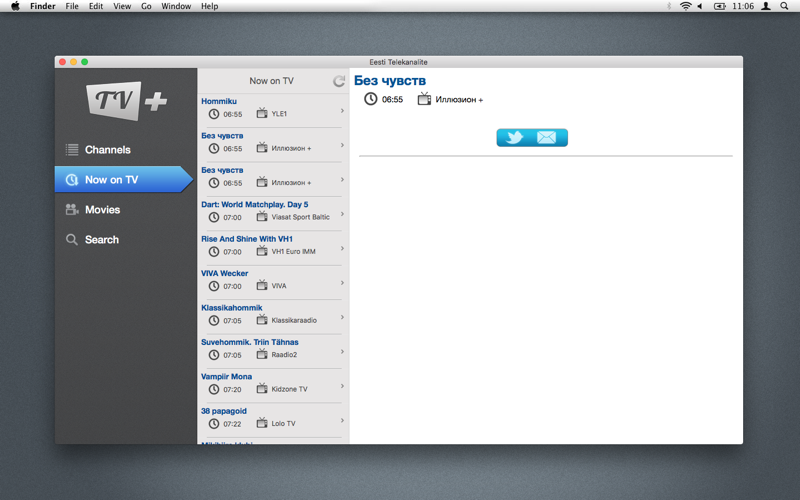This screenshot has width=800, height=500.
Task: Expand the VIVA Wecker row chevron
Action: click(342, 283)
